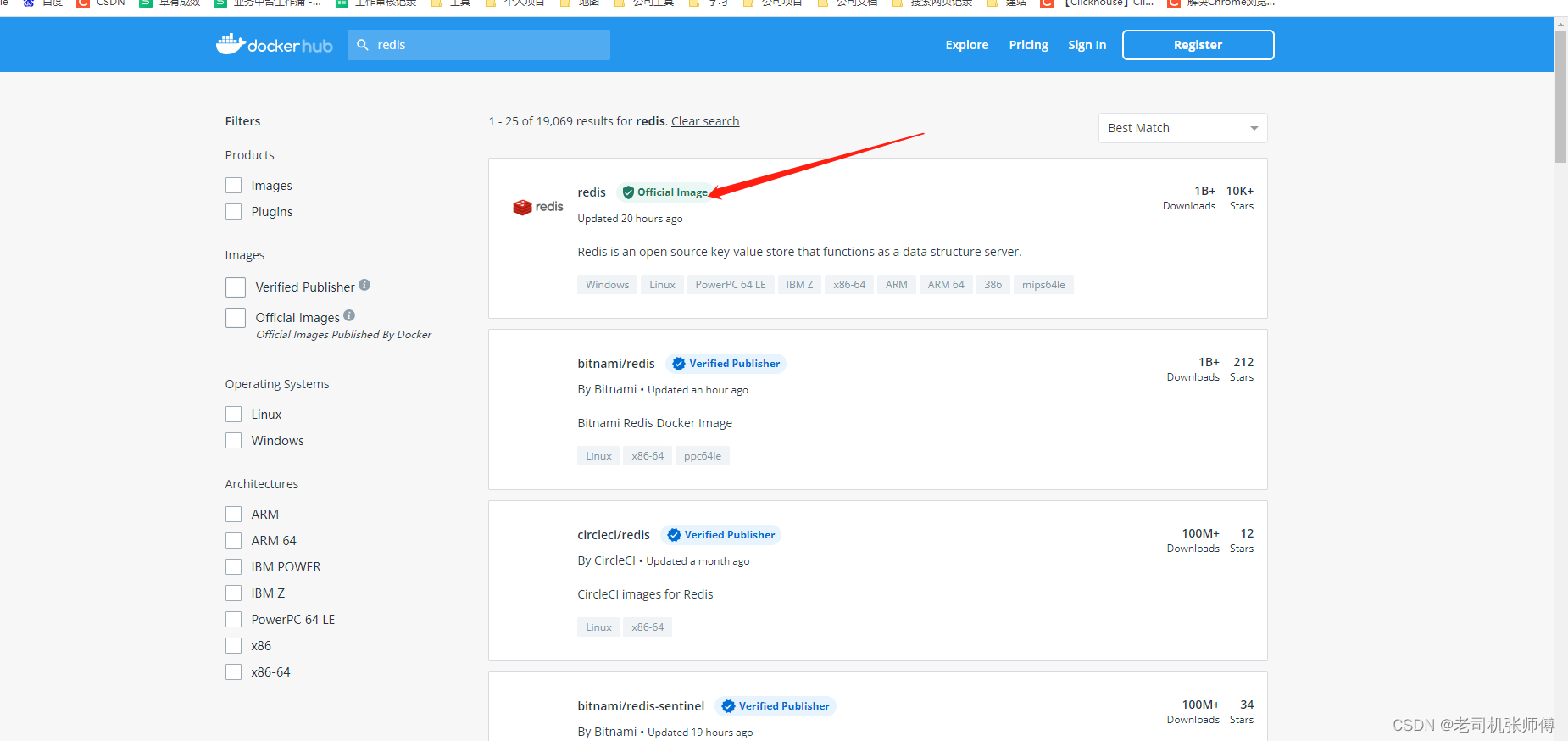Open the Best Match sort dropdown

[x=1182, y=128]
